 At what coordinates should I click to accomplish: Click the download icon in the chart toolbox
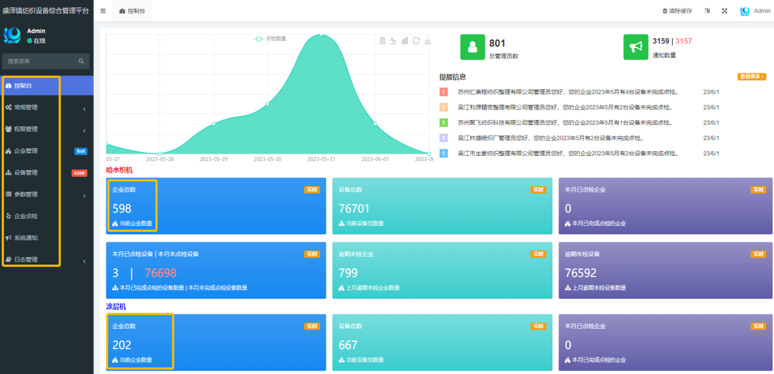point(427,41)
